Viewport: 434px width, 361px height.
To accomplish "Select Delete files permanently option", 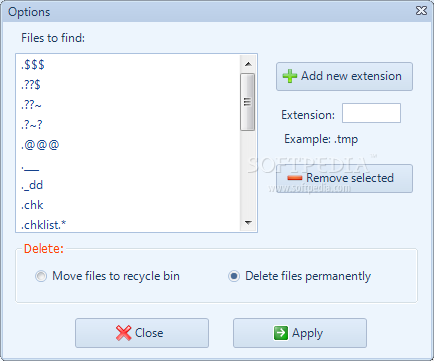I will point(234,276).
